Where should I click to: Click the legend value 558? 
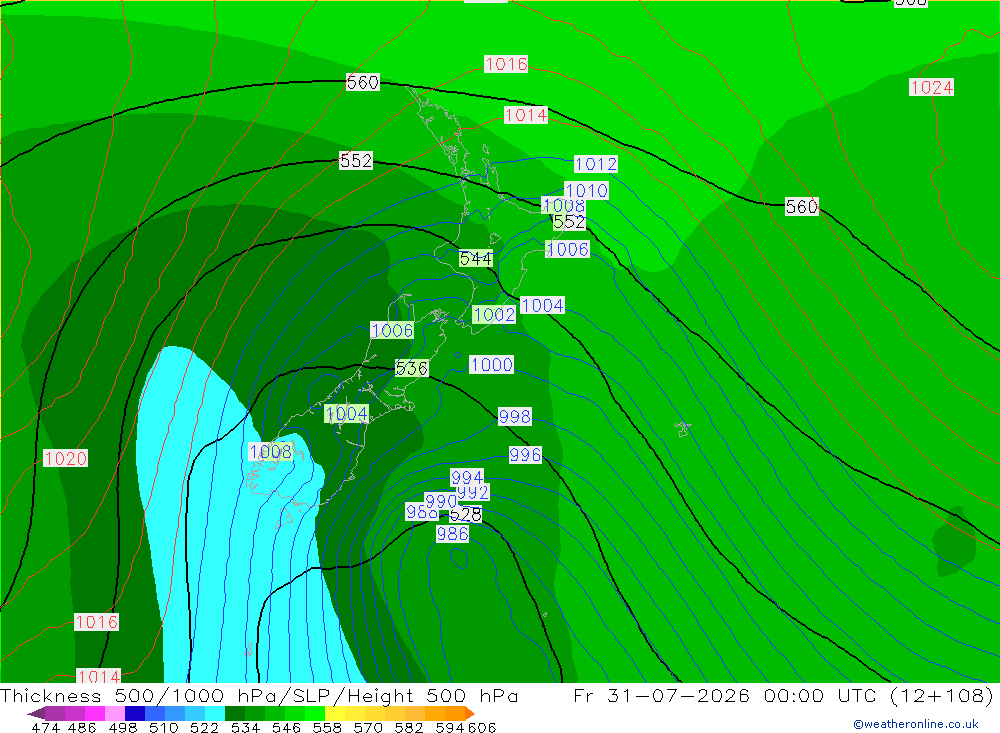click(327, 728)
